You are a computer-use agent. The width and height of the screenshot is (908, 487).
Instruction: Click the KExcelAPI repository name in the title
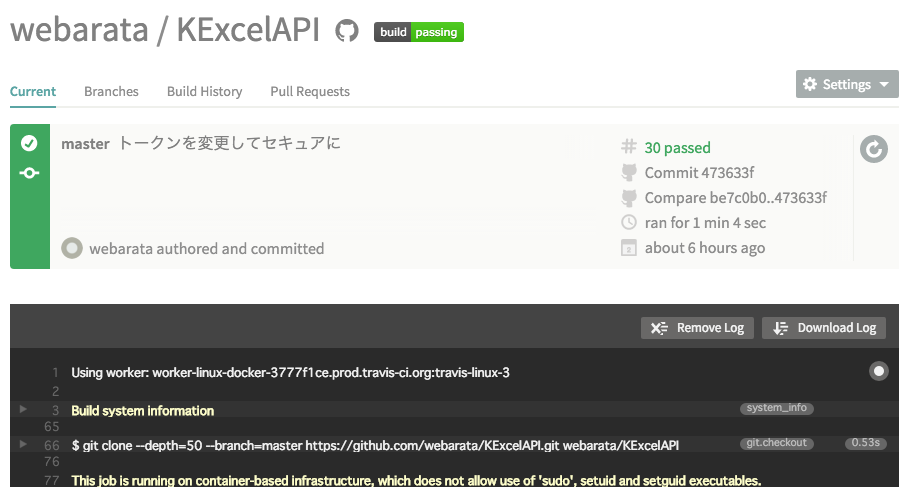click(x=248, y=30)
